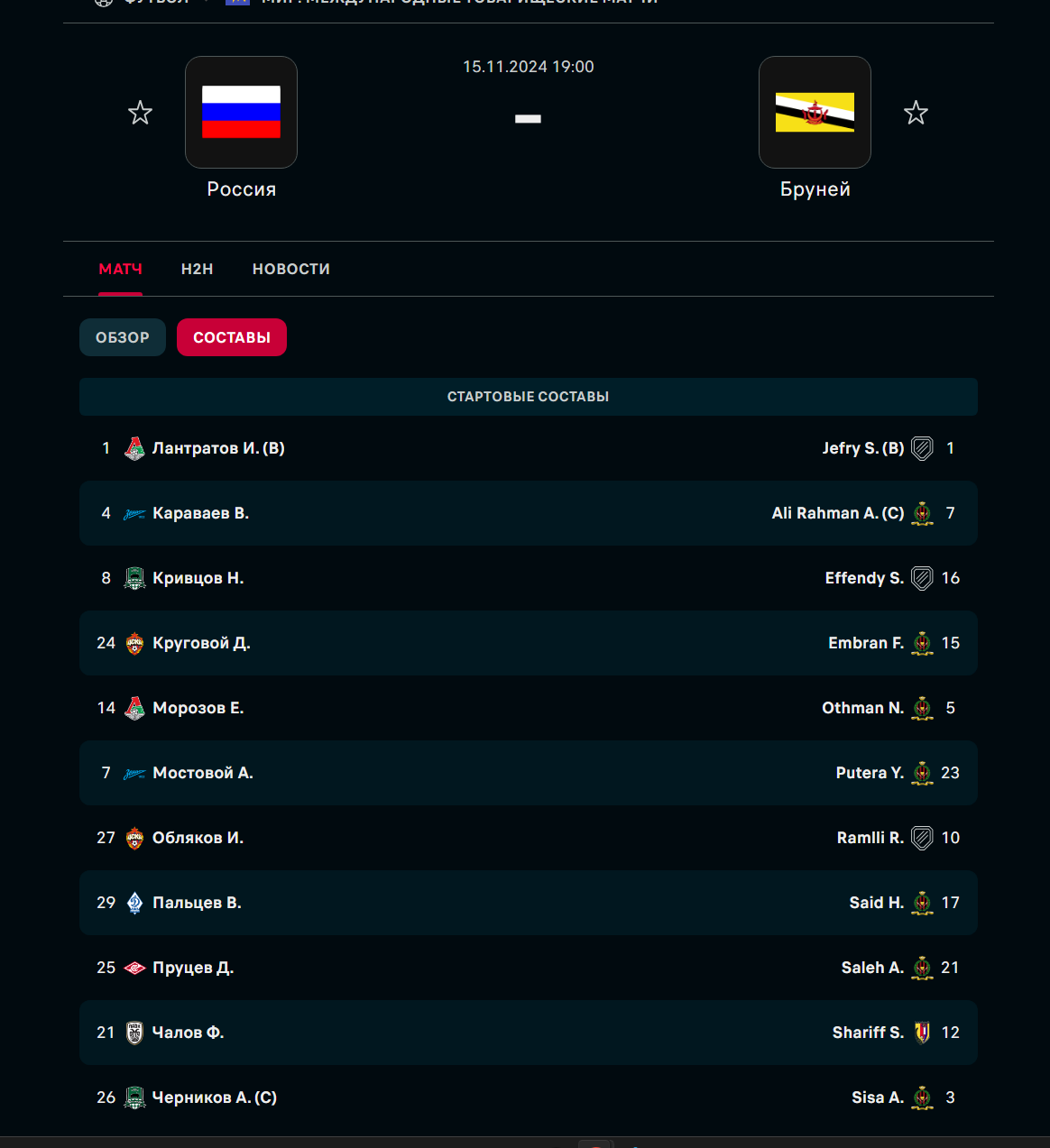
Task: Open player Мостовой А. profile
Action: [x=203, y=773]
